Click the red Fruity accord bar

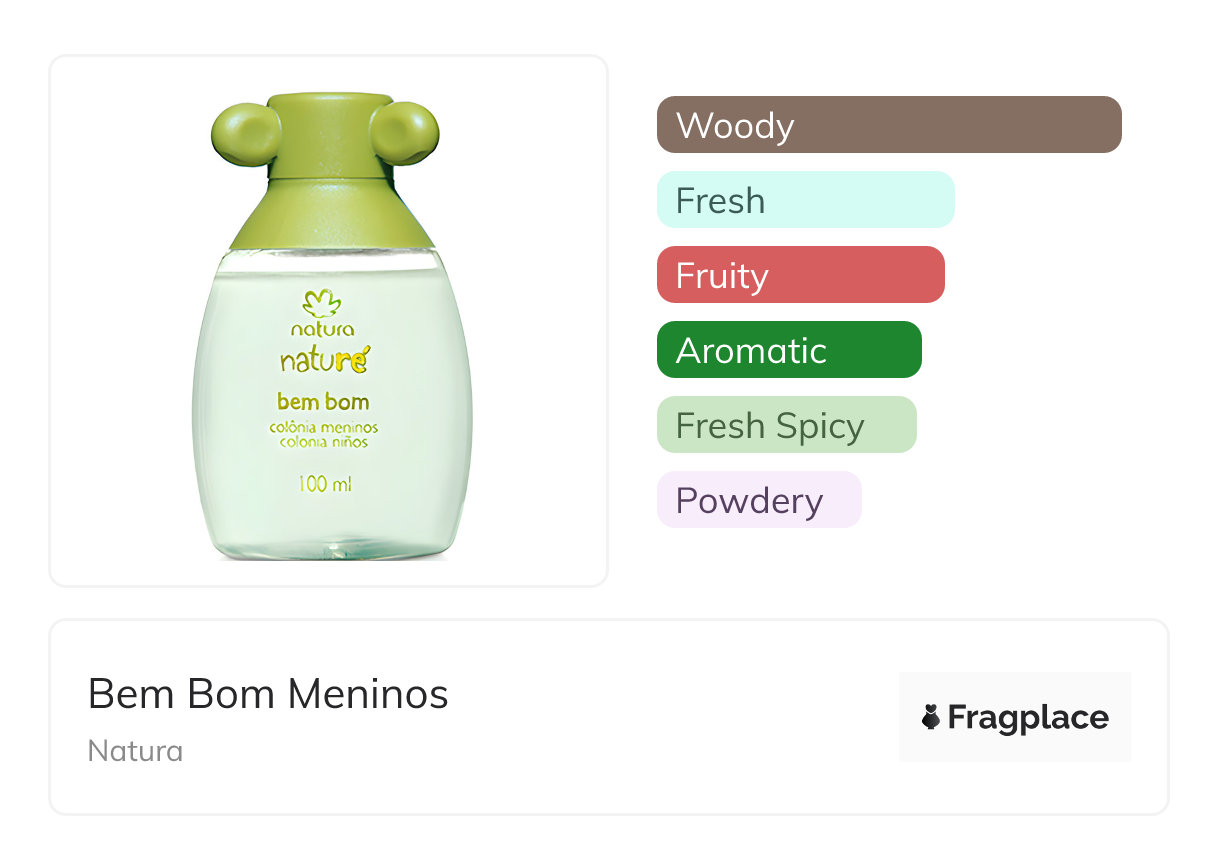800,275
